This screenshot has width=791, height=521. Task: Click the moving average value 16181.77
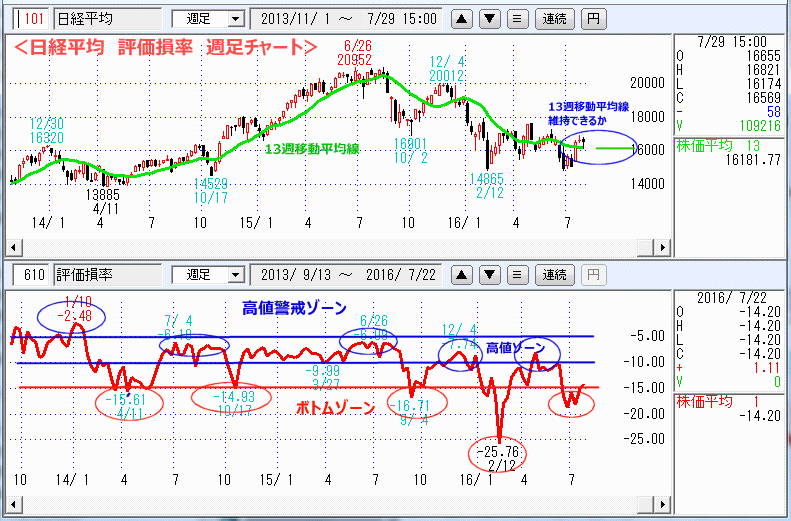tap(753, 160)
